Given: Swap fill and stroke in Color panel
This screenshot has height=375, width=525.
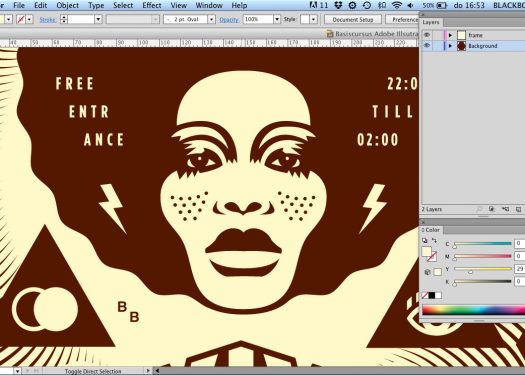Looking at the screenshot, I should pos(434,240).
